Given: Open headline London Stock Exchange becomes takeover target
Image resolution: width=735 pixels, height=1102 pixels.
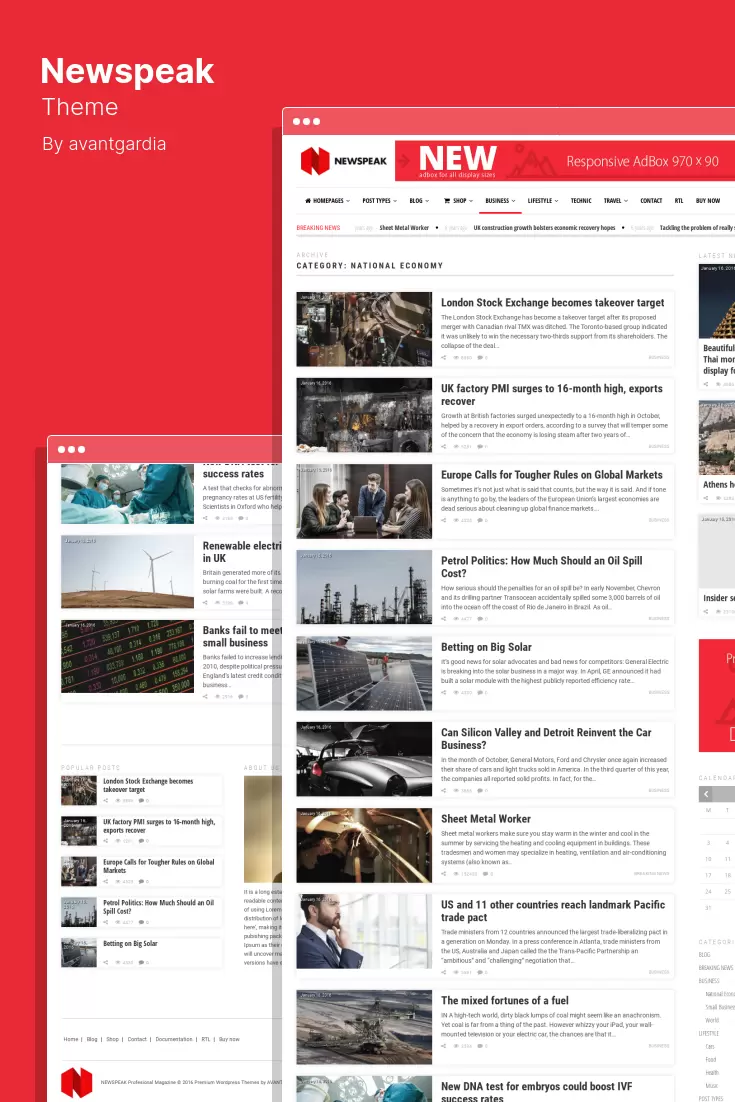Looking at the screenshot, I should 552,303.
